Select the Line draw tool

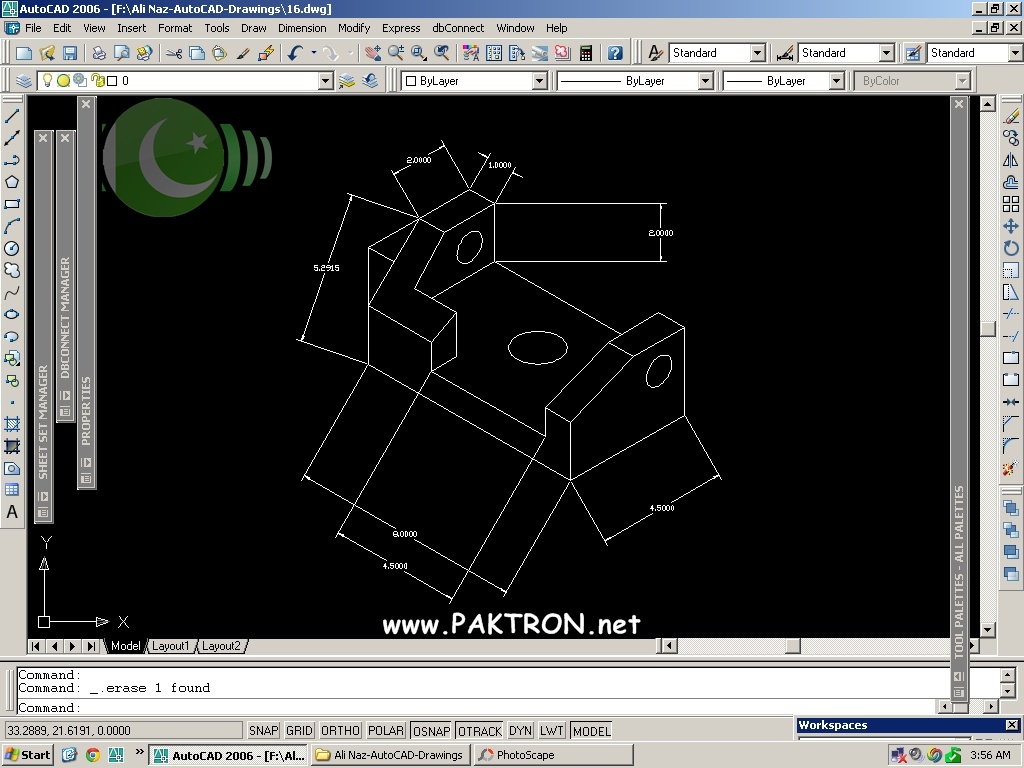12,116
